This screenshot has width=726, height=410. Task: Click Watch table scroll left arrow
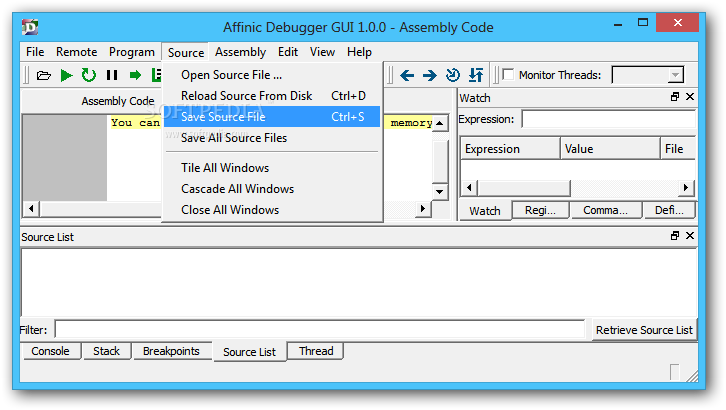coord(469,187)
